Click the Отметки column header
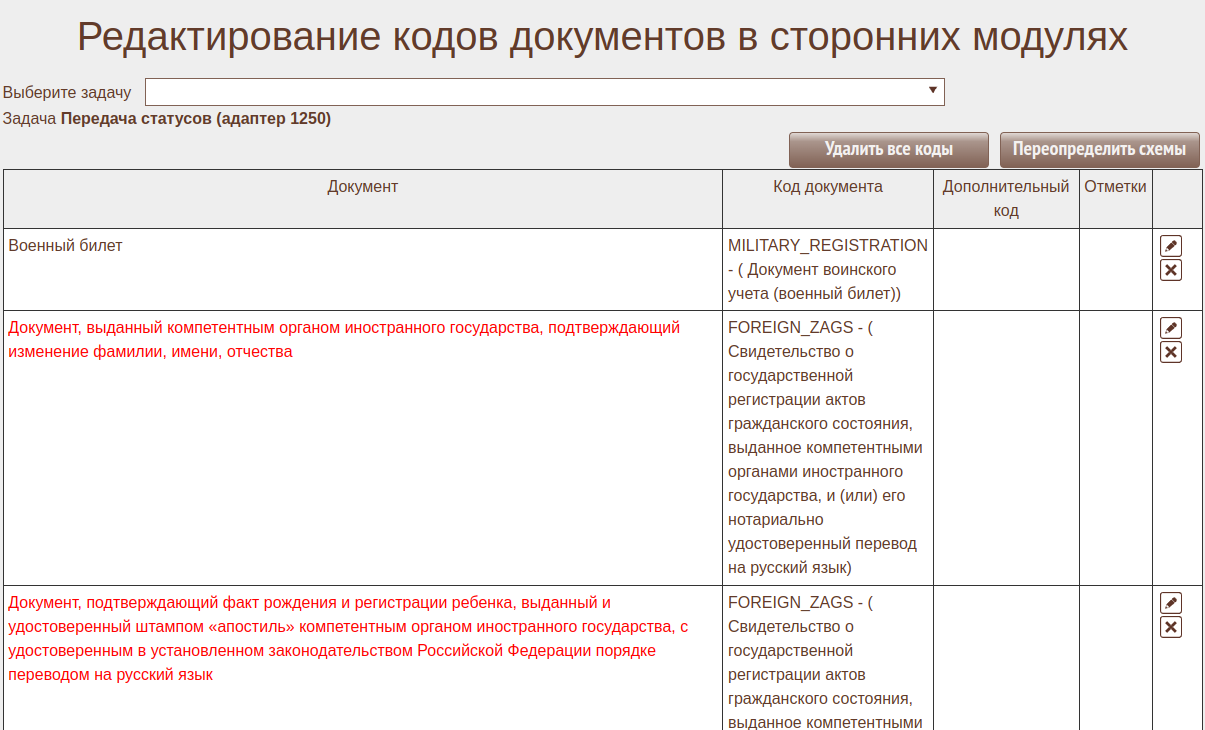This screenshot has width=1205, height=730. [1115, 187]
